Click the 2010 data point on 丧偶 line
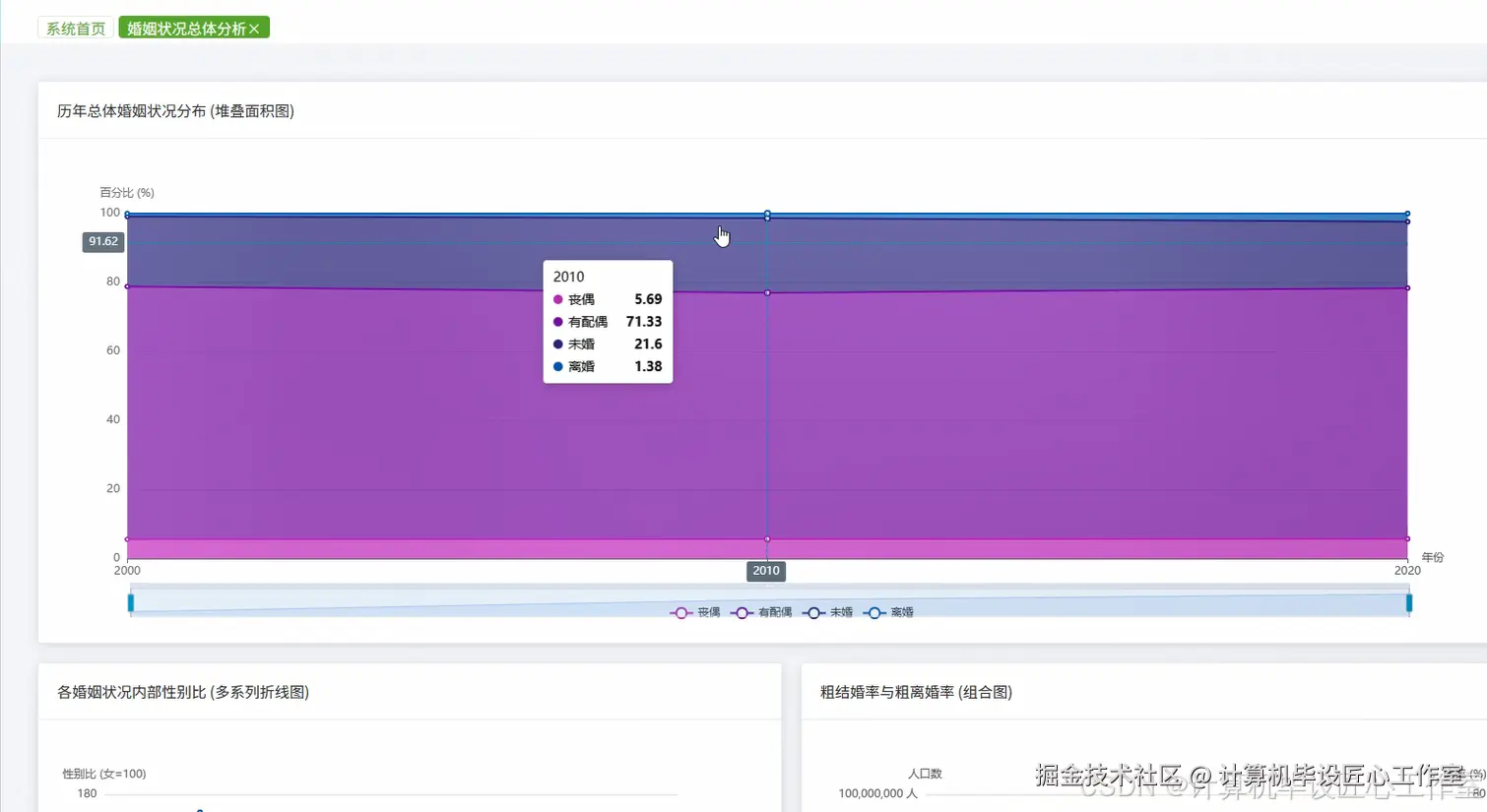 click(x=767, y=539)
